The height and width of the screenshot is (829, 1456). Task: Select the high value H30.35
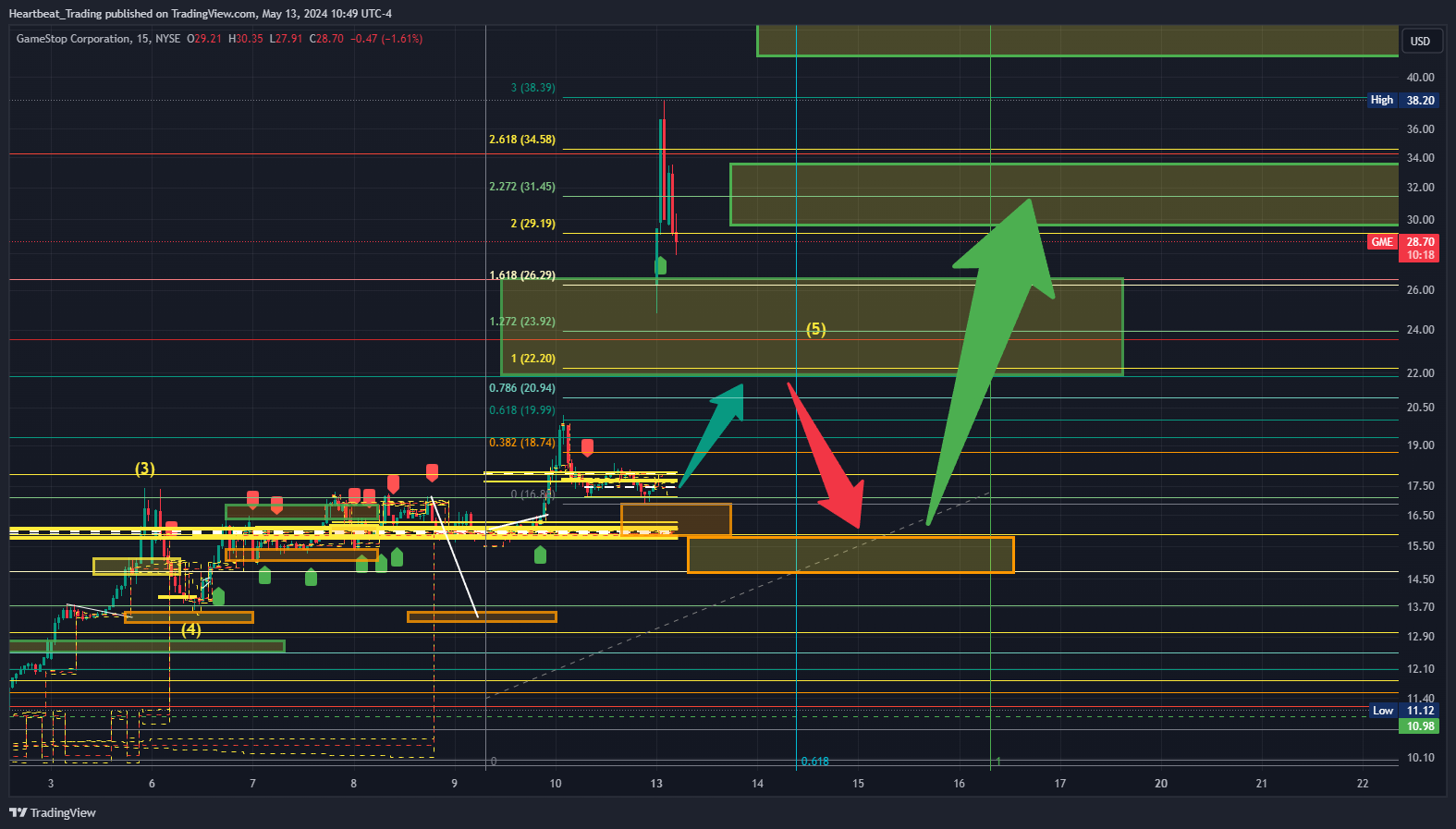click(246, 39)
